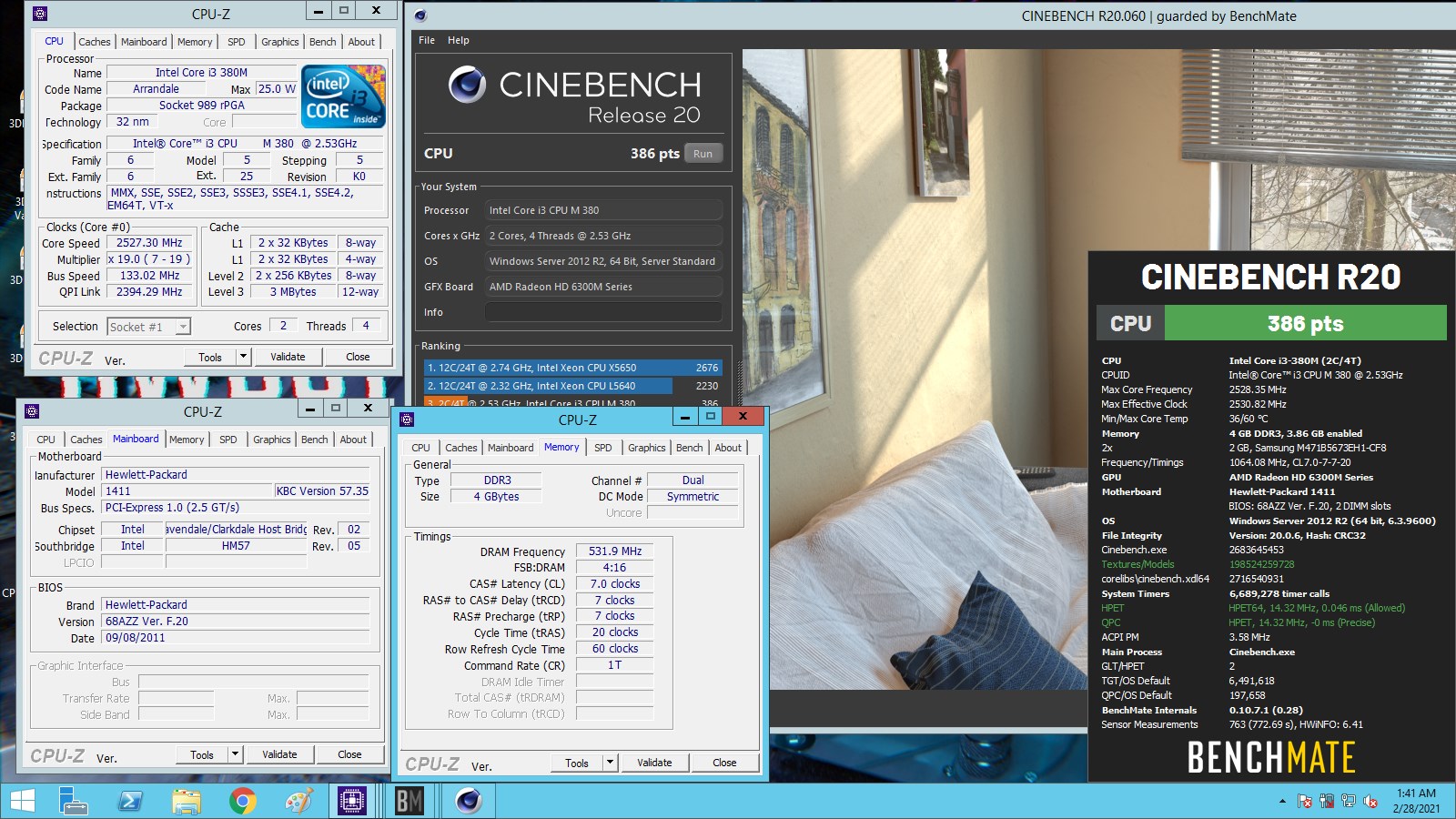Click the Mainboard CPU-Z window title icon
The image size is (1456, 819).
click(x=31, y=411)
